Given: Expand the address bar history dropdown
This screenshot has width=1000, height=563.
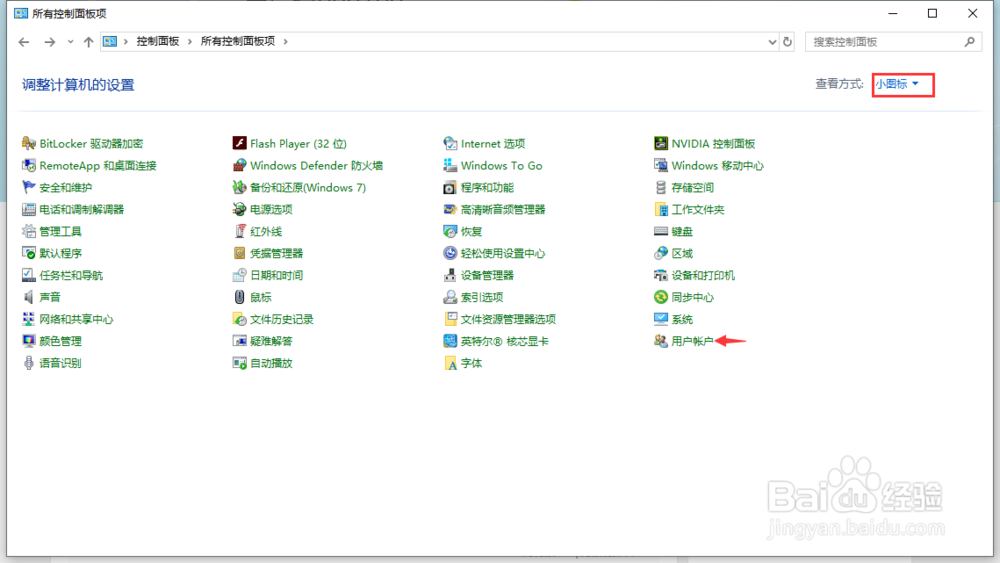Looking at the screenshot, I should tap(772, 41).
